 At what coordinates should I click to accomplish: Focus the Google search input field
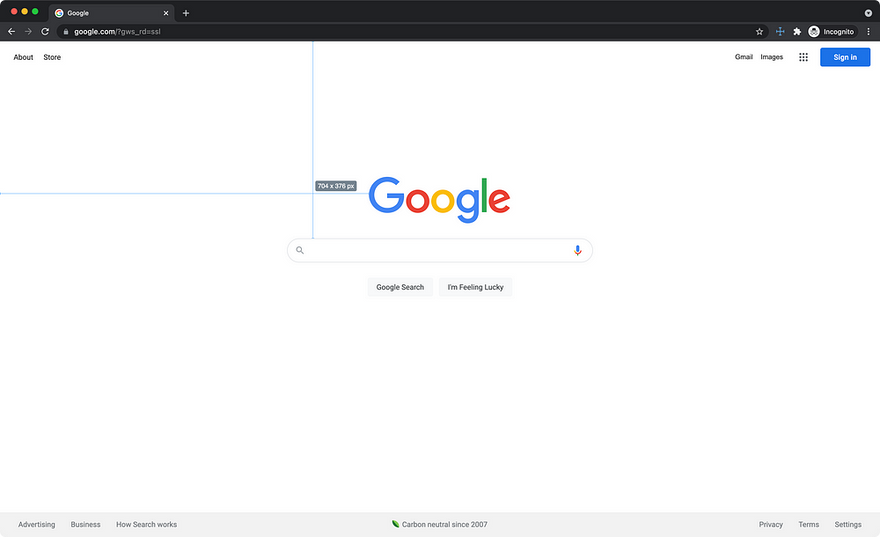[439, 250]
